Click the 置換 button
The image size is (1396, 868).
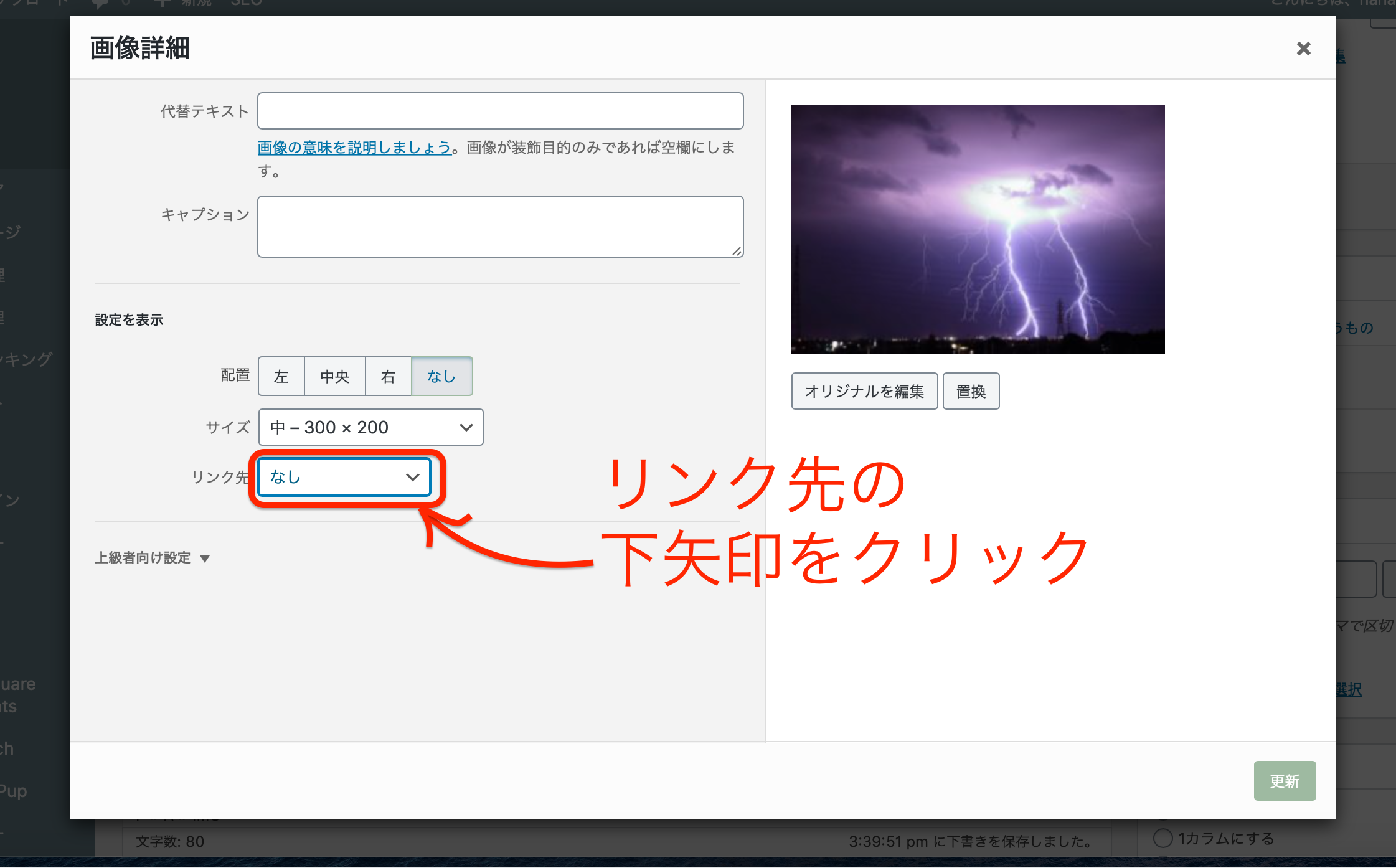point(970,391)
